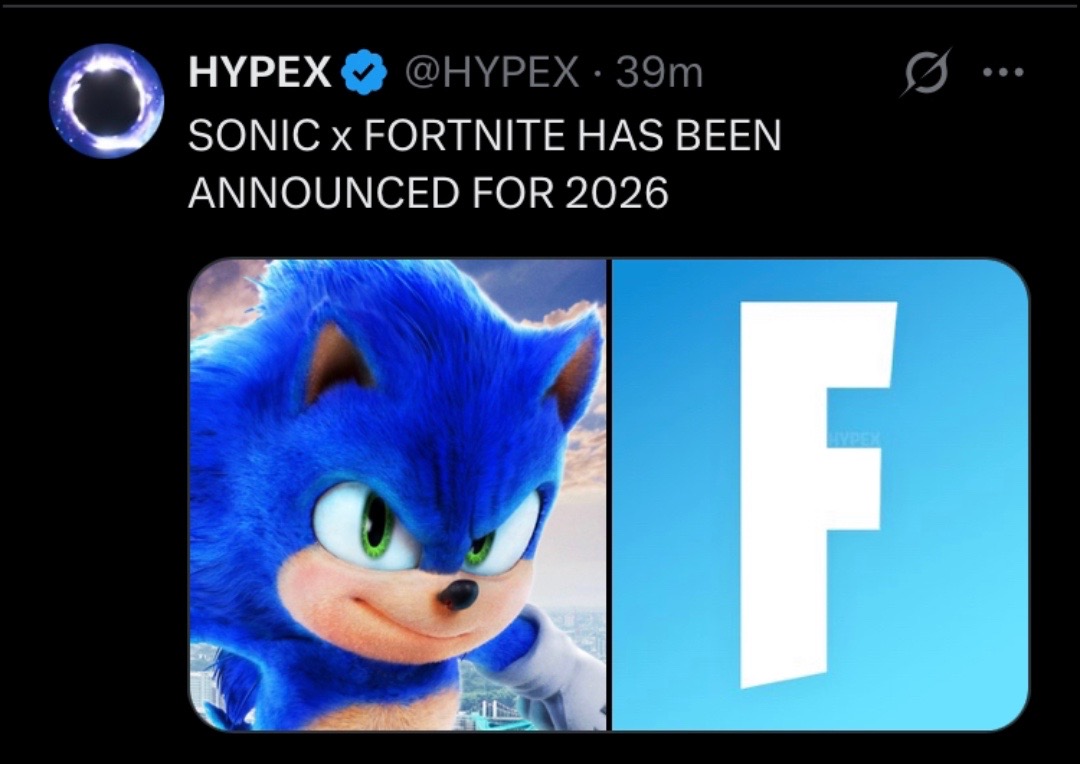Open the @HYPEX handle link
Viewport: 1080px width, 764px height.
click(492, 72)
